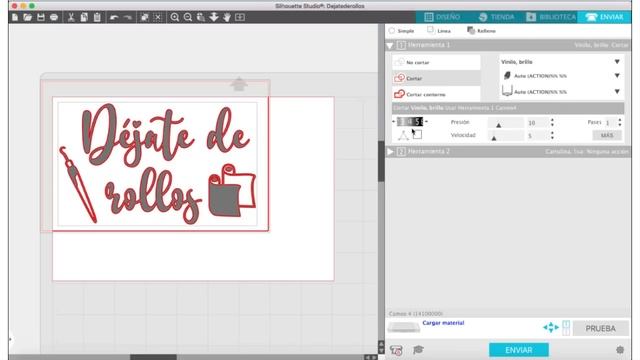The width and height of the screenshot is (640, 360).
Task: Click the MÁS button
Action: pyautogui.click(x=607, y=136)
